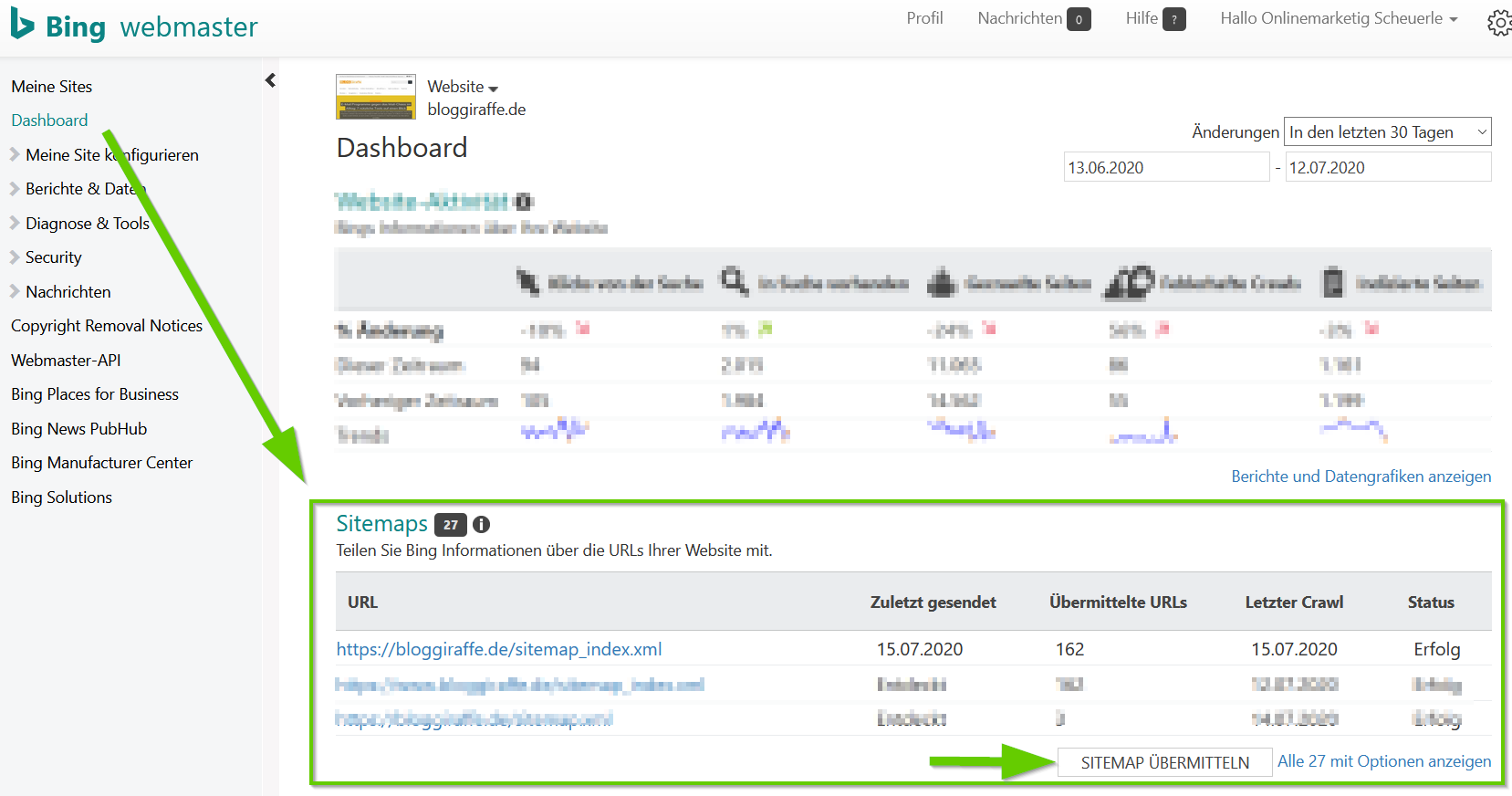The width and height of the screenshot is (1512, 796).
Task: Select Dashboard in sidebar
Action: pyautogui.click(x=49, y=120)
